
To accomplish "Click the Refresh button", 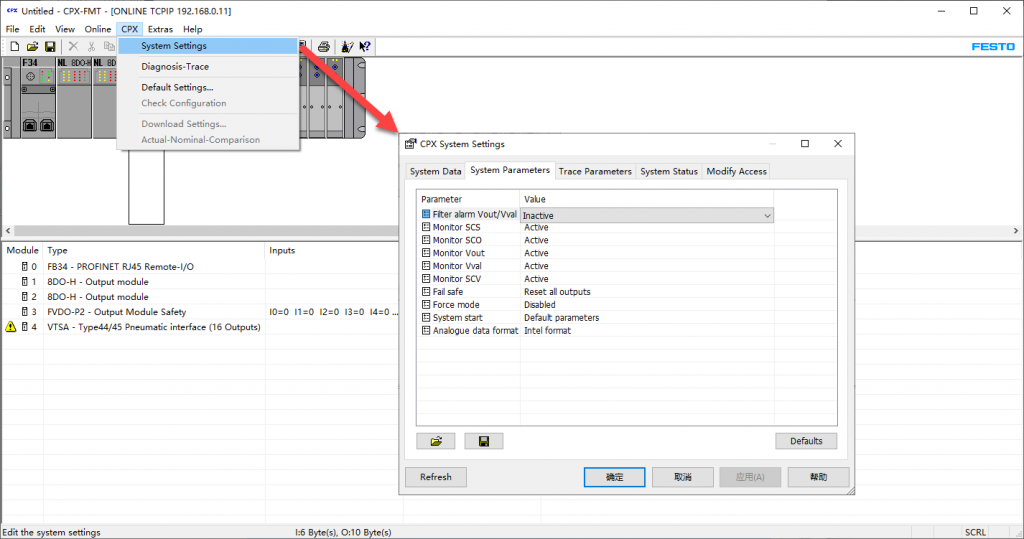I will tap(436, 477).
